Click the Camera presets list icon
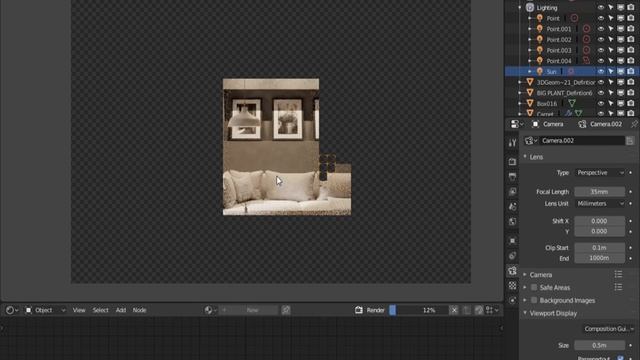Screen dimensions: 640x360 click(618, 275)
